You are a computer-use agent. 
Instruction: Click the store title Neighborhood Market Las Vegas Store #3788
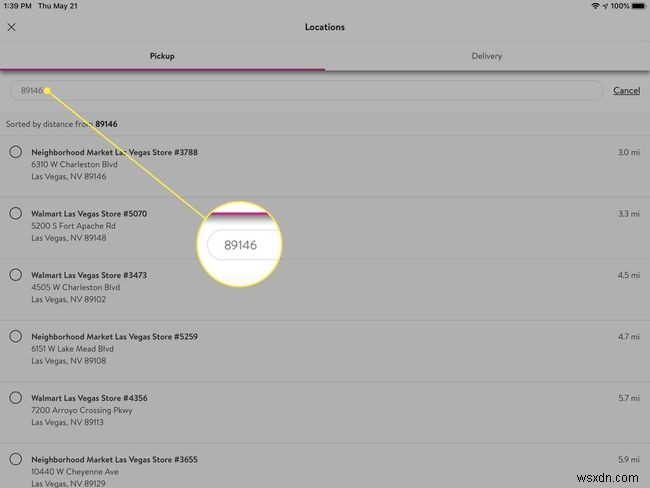114,152
